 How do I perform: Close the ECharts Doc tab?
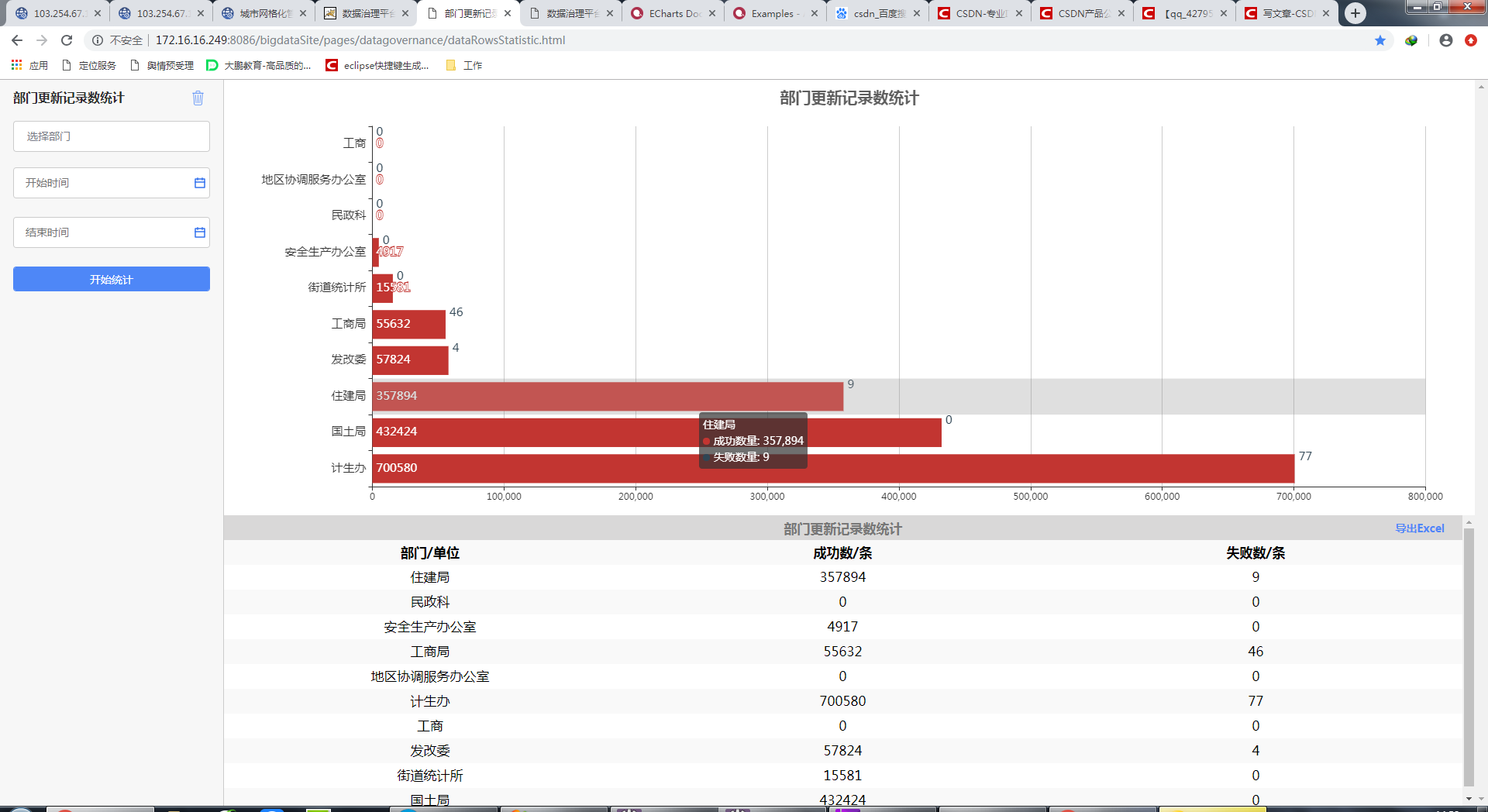pos(712,13)
